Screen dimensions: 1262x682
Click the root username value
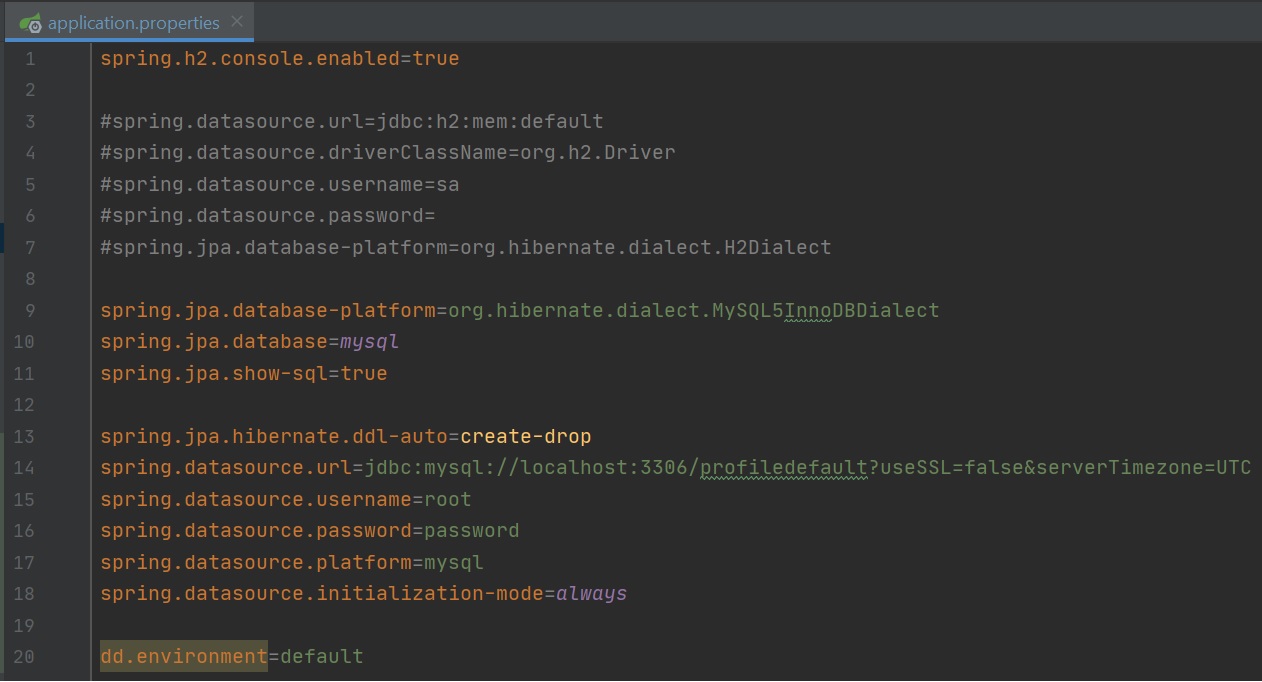tap(447, 500)
